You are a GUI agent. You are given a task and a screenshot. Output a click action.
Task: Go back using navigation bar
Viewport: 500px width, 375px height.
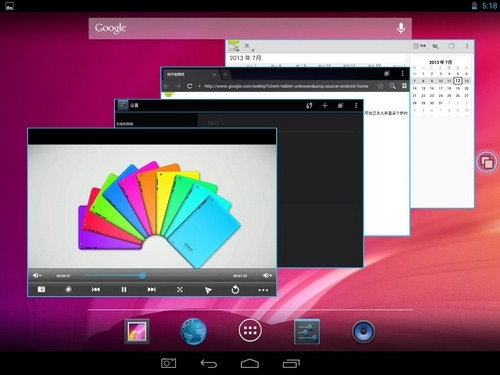209,363
